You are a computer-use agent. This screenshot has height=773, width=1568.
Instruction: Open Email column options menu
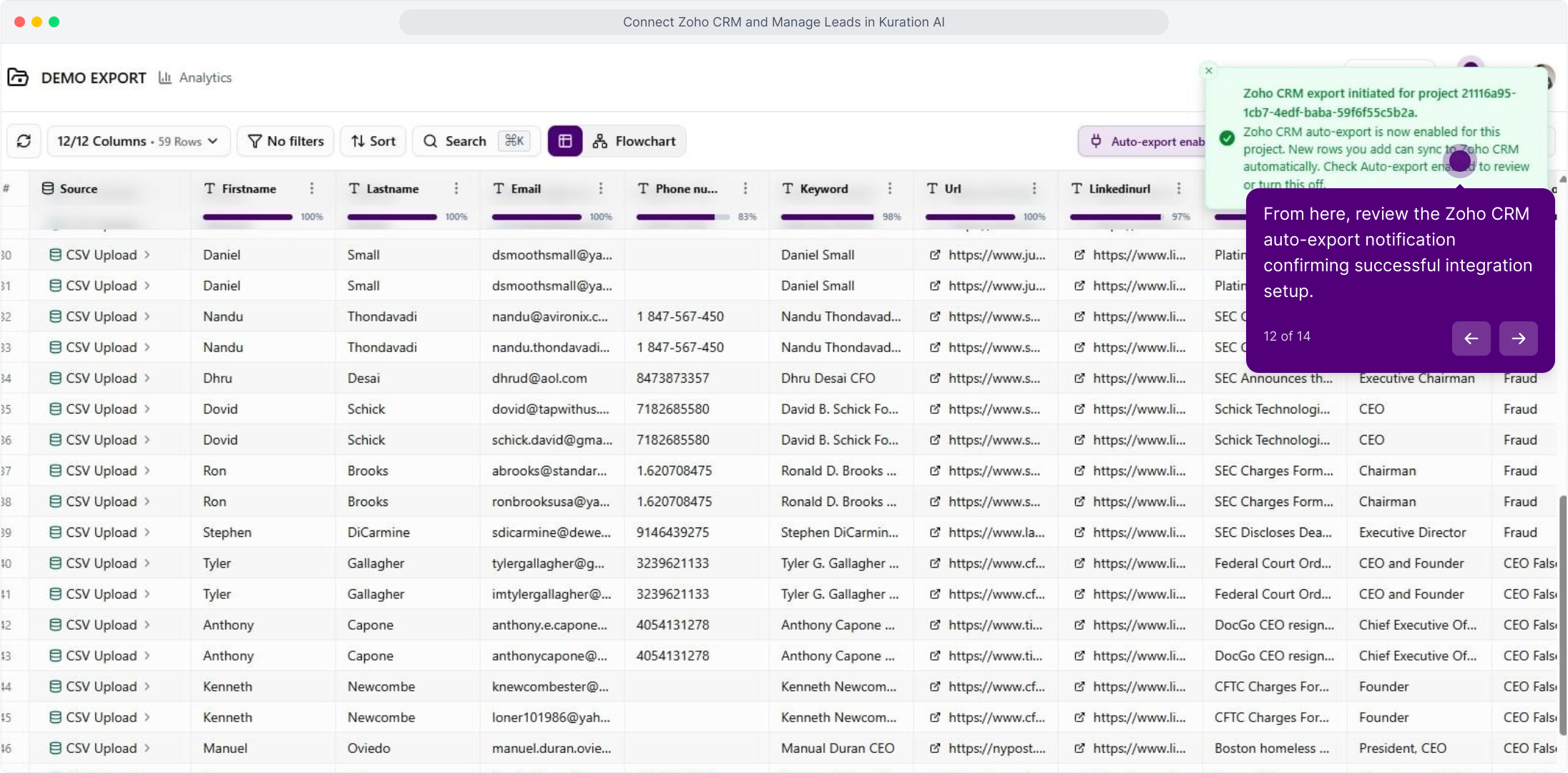point(601,188)
